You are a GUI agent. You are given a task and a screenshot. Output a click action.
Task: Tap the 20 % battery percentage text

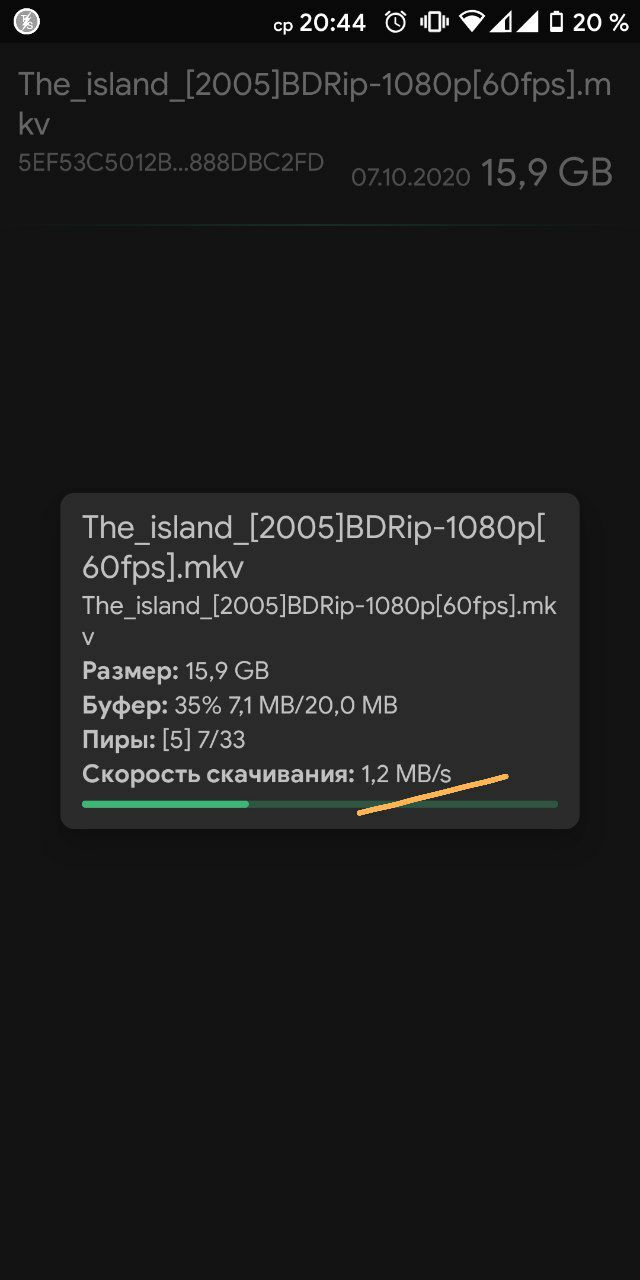tap(600, 22)
